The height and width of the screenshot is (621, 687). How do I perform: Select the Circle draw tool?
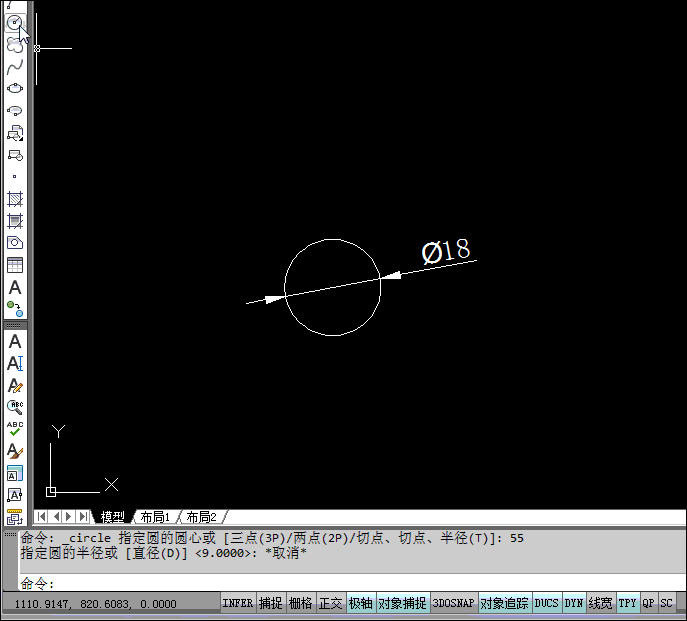(15, 22)
